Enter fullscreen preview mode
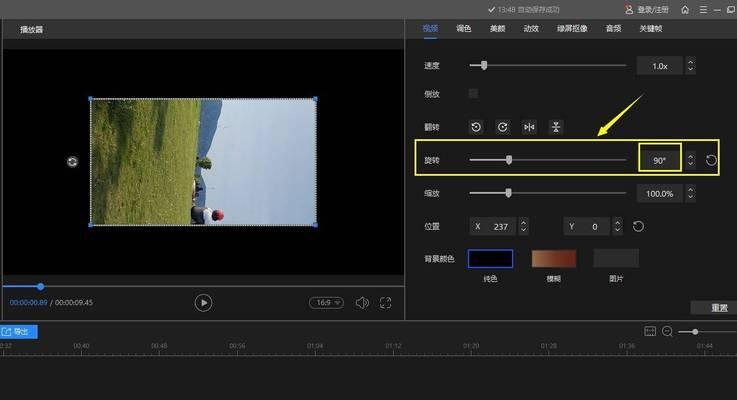This screenshot has width=737, height=400. [385, 303]
